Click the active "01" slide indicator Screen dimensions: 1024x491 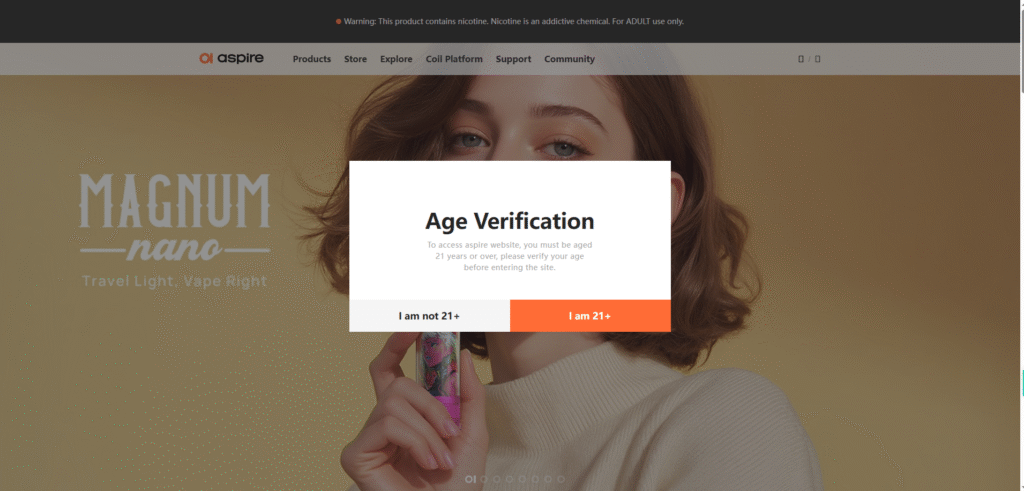[471, 480]
